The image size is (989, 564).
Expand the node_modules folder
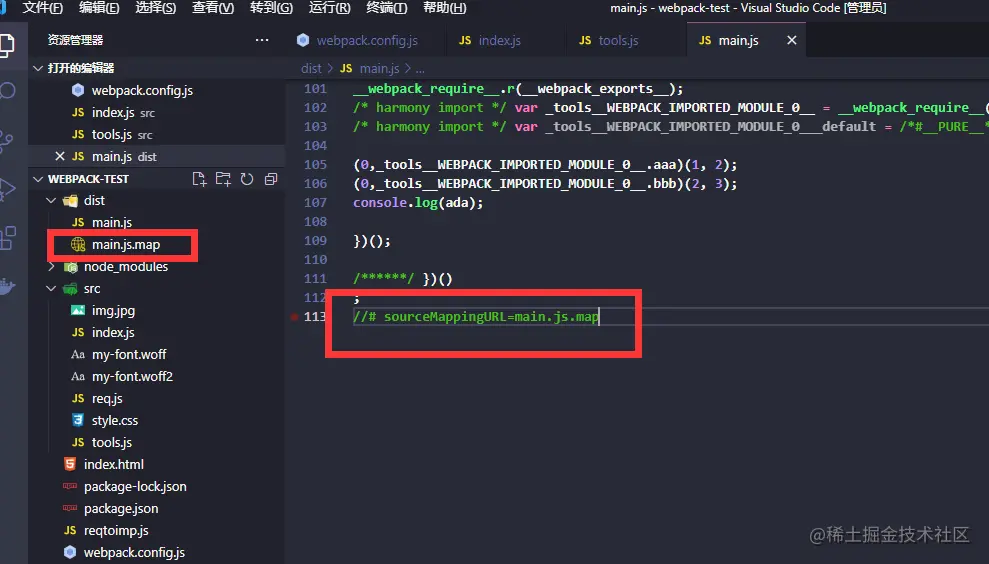[x=52, y=267]
